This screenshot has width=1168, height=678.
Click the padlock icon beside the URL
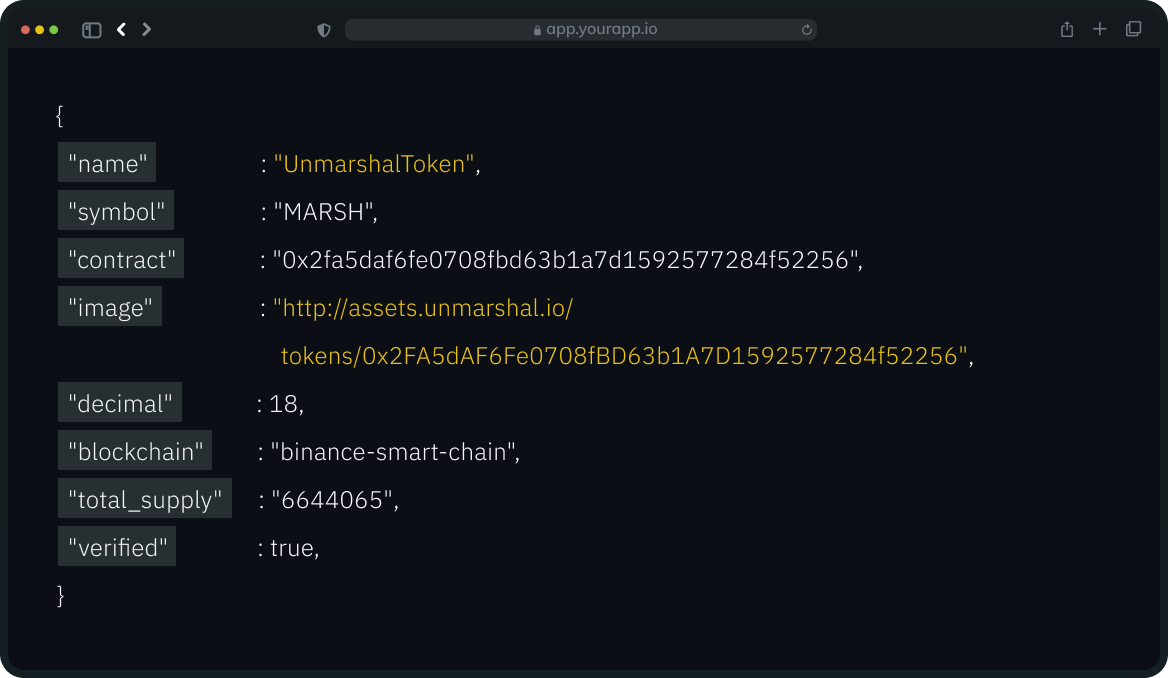pos(538,30)
